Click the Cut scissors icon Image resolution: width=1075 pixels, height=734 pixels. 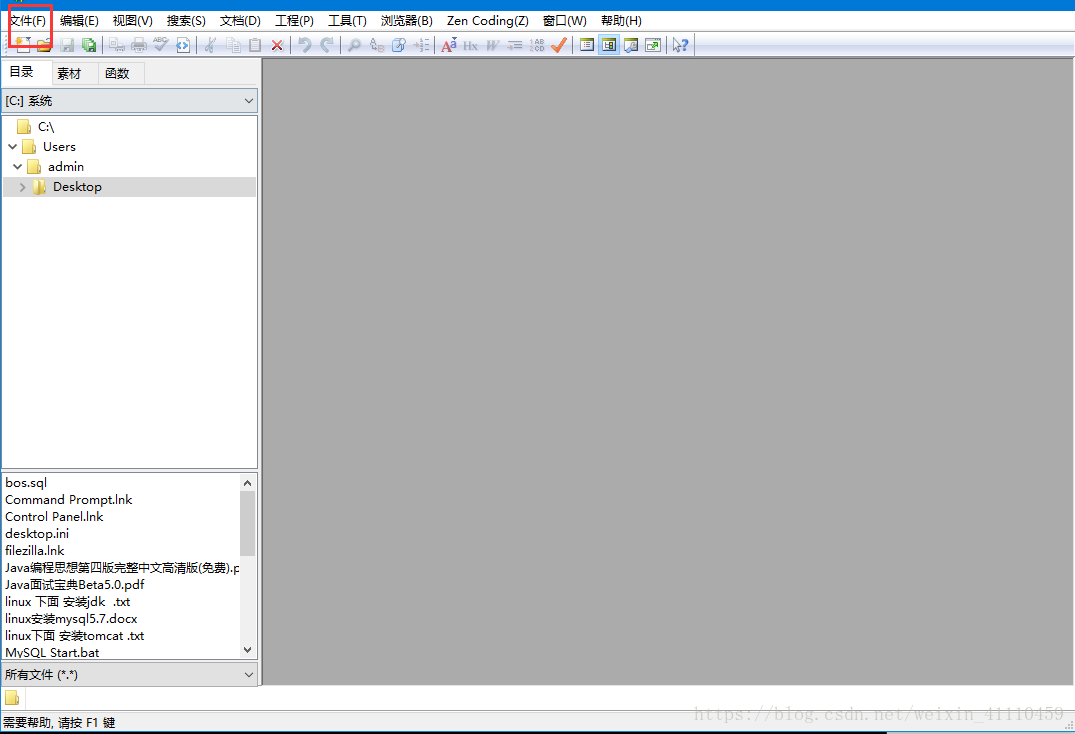[x=211, y=45]
